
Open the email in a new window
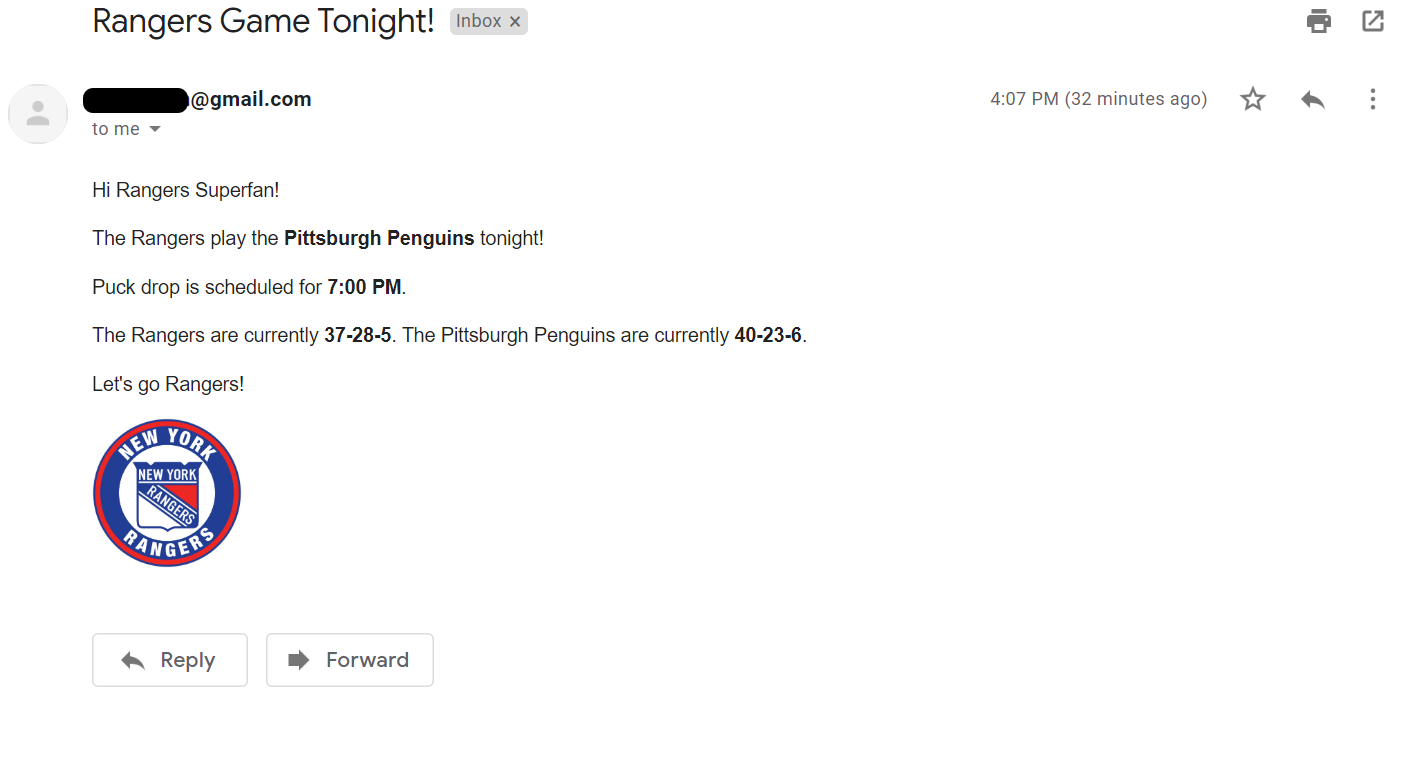pos(1373,21)
